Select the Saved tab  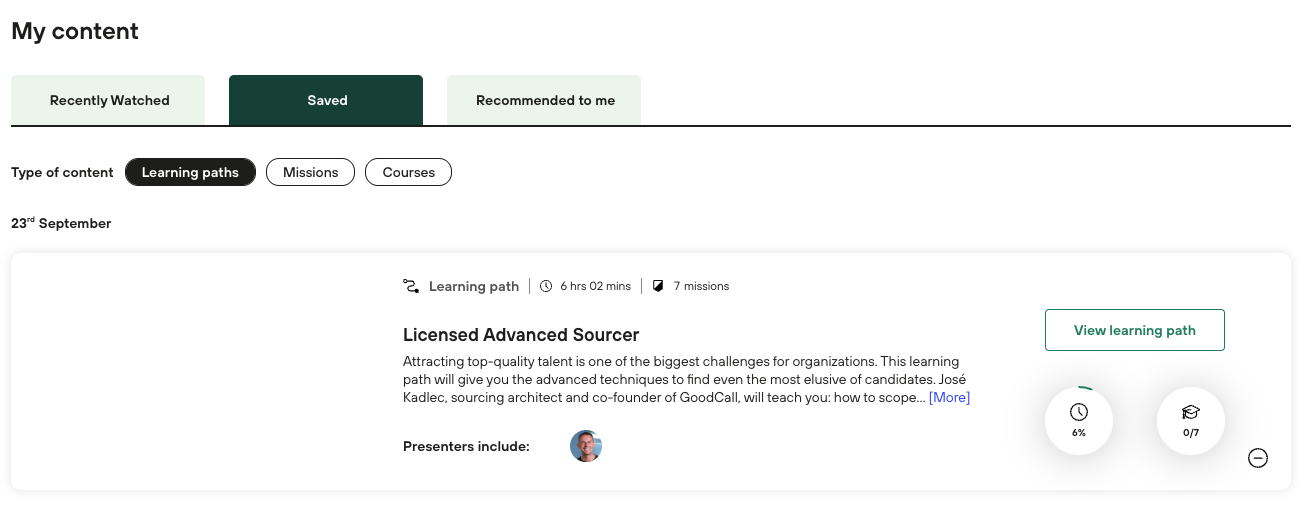[327, 100]
